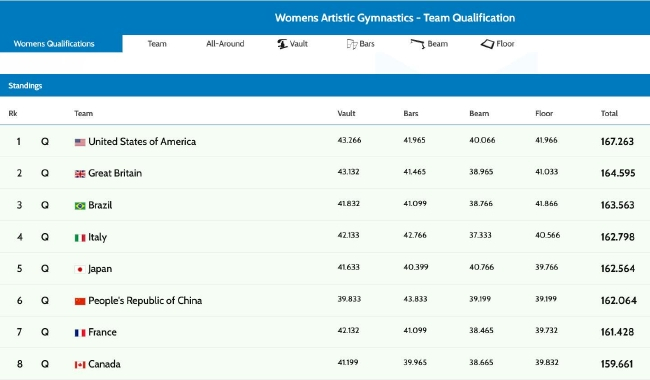Screen dimensions: 650x380
Task: Click Great Britain floor score 41.033
Action: (546, 172)
